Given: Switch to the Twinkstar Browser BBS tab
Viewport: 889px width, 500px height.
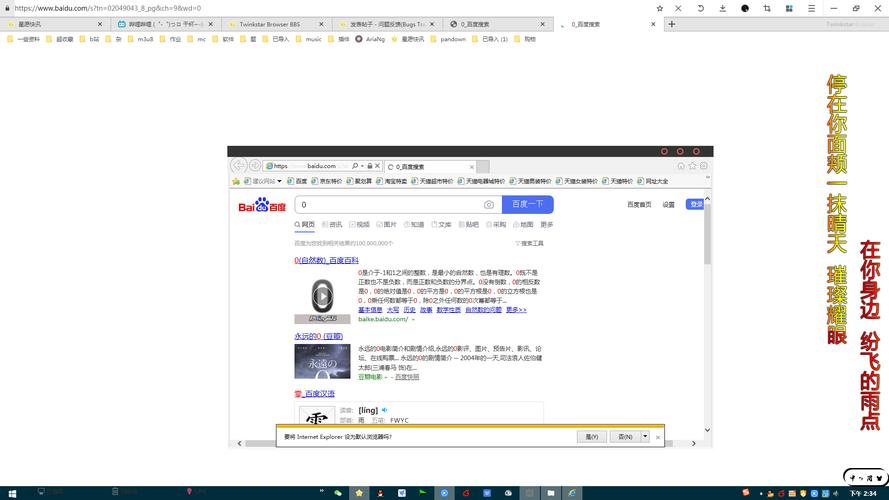Looking at the screenshot, I should tap(264, 24).
